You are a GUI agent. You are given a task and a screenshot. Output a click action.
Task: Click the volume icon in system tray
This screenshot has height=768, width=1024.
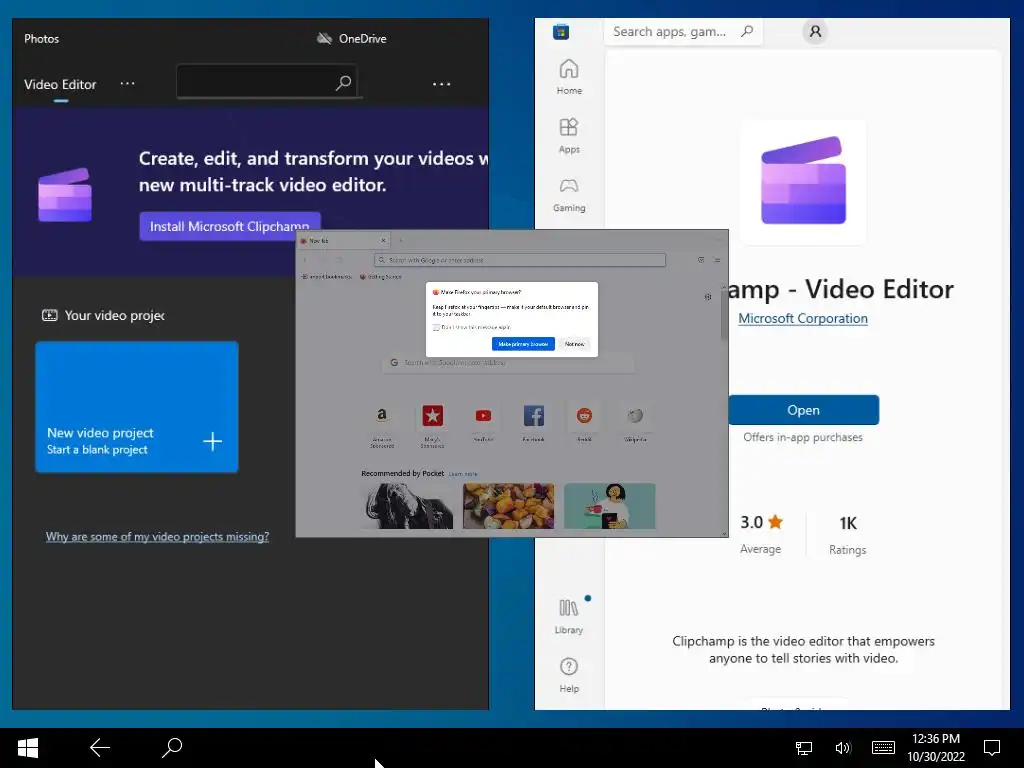pyautogui.click(x=843, y=748)
